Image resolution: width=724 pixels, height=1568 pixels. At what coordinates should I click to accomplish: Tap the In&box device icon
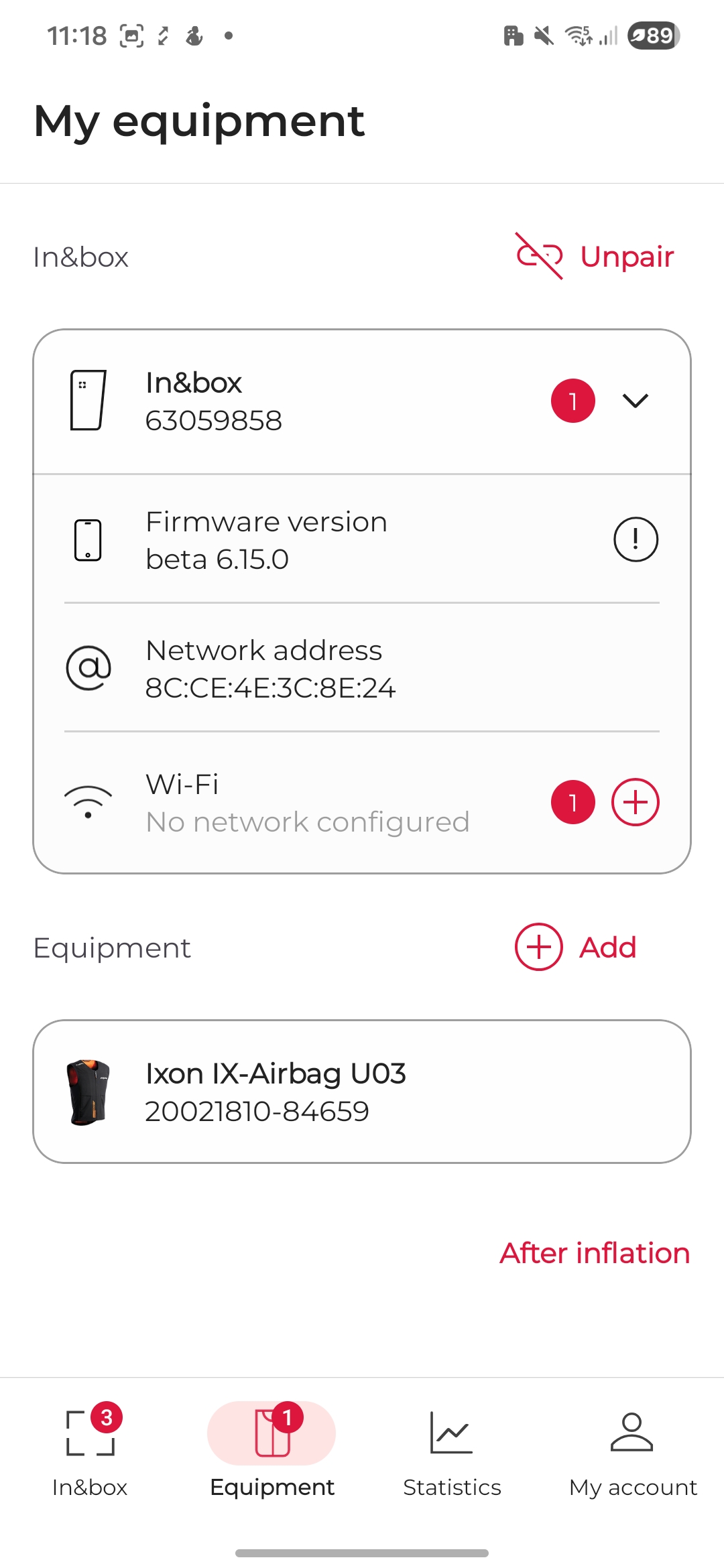click(x=88, y=400)
